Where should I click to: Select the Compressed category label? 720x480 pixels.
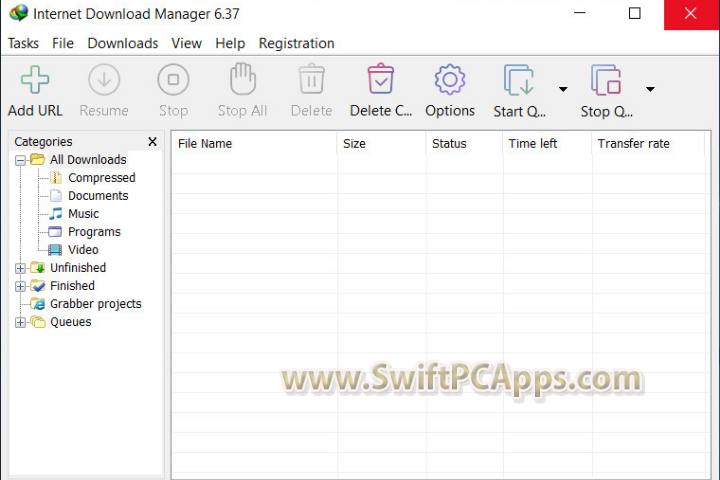click(x=101, y=178)
